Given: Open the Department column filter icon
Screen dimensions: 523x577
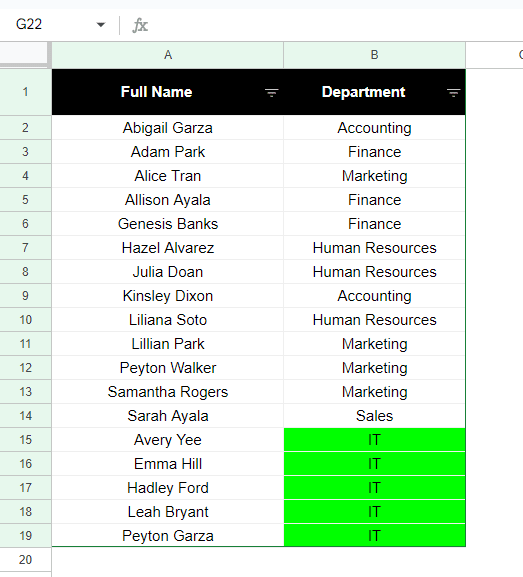Looking at the screenshot, I should 453,93.
